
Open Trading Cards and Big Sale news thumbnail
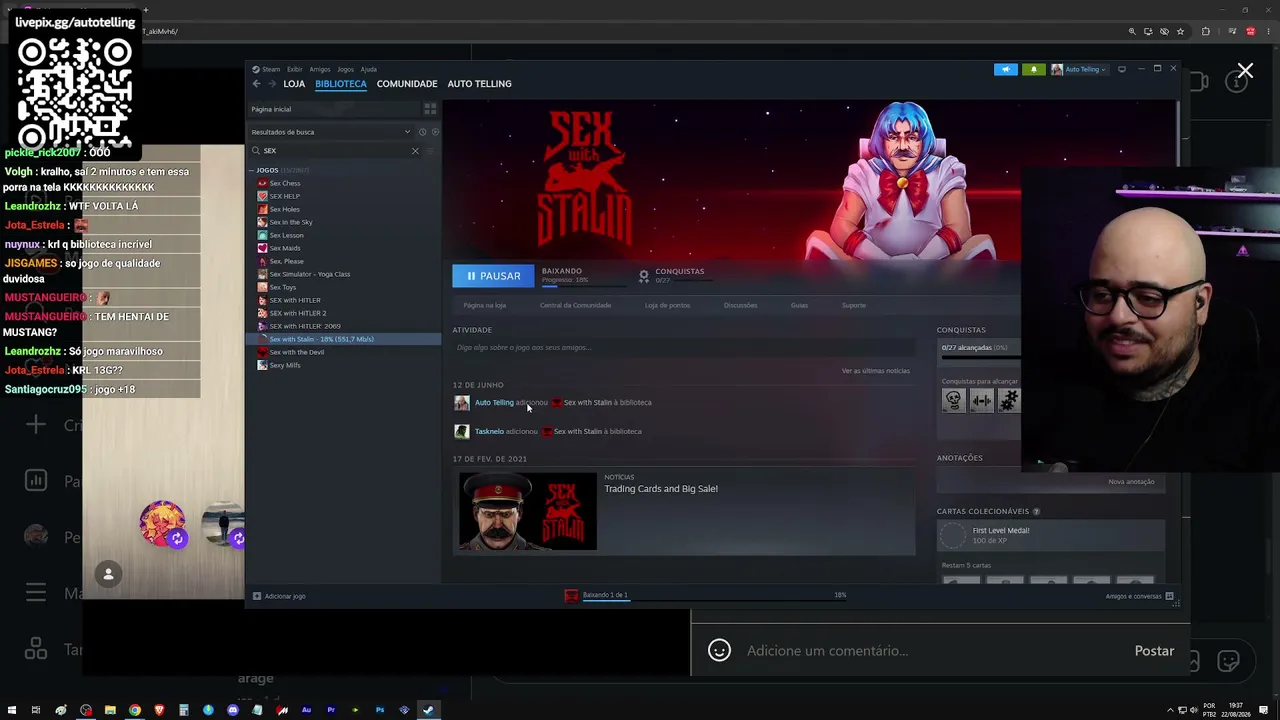pyautogui.click(x=528, y=512)
